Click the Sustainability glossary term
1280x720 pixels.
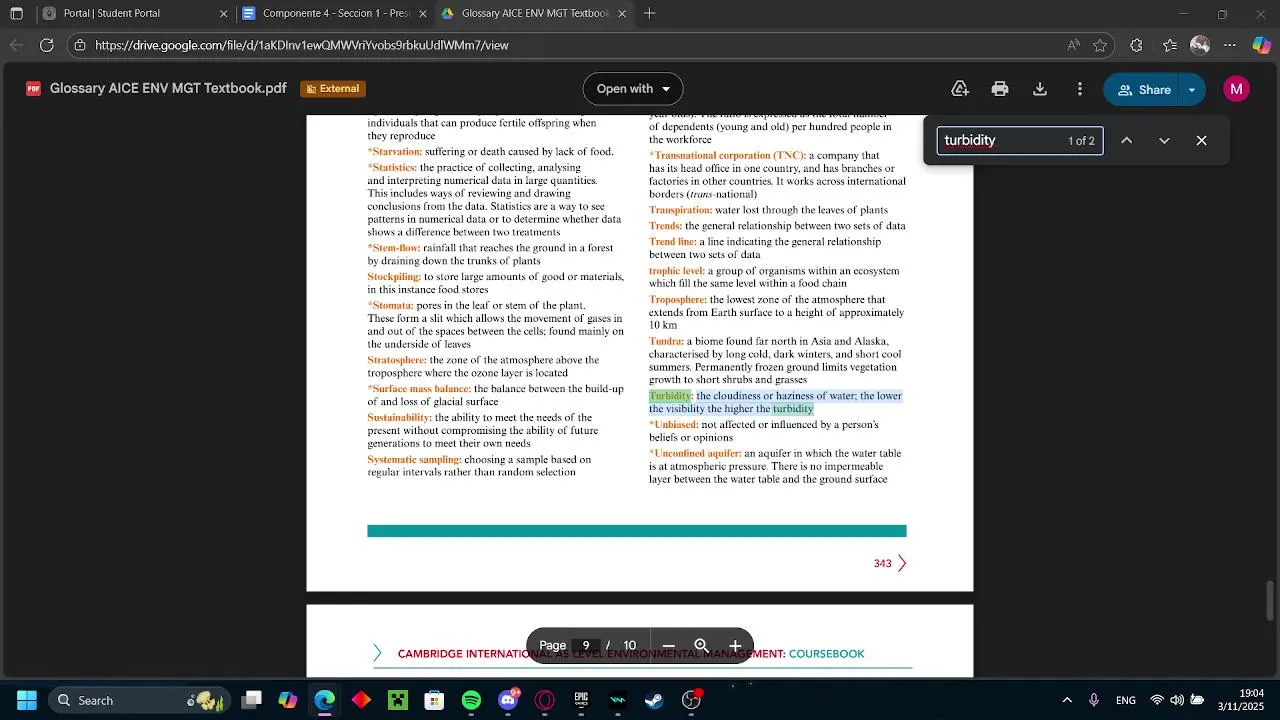400,418
